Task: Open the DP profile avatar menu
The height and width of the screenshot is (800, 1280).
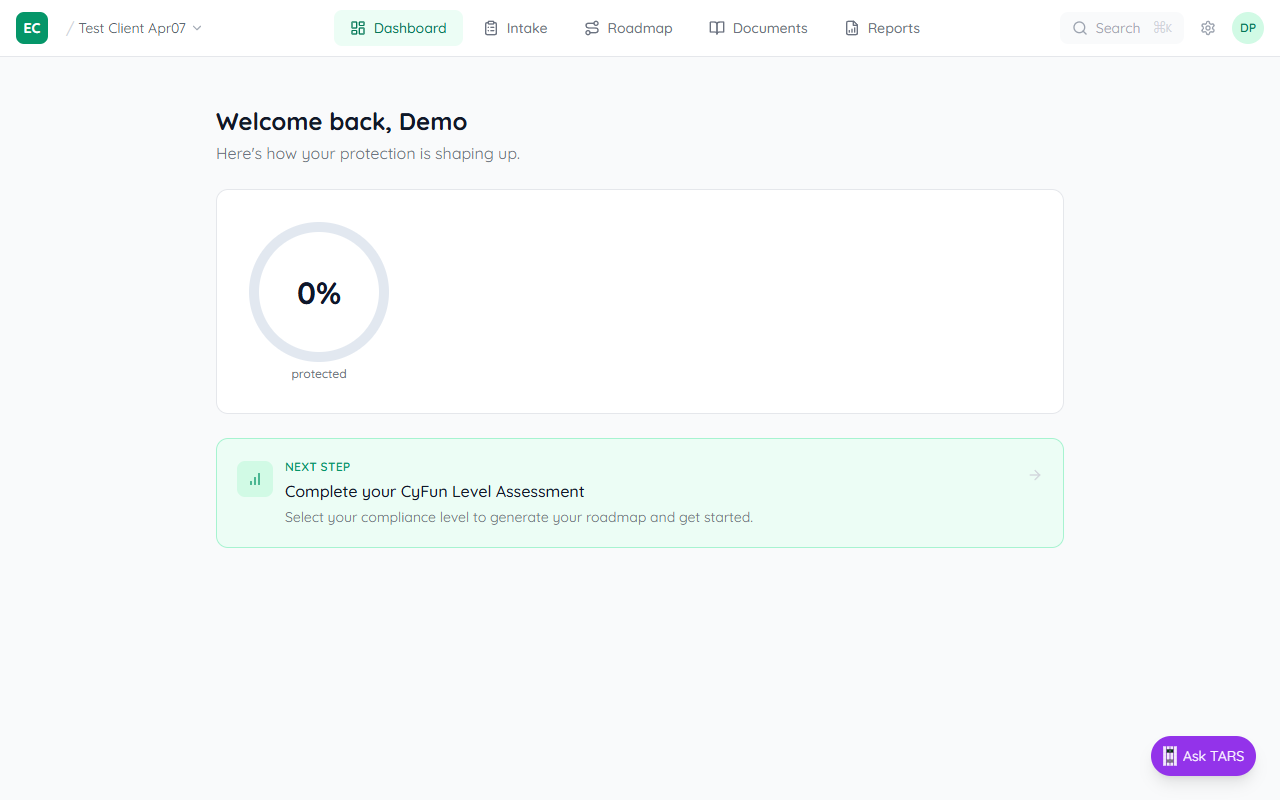Action: coord(1247,28)
